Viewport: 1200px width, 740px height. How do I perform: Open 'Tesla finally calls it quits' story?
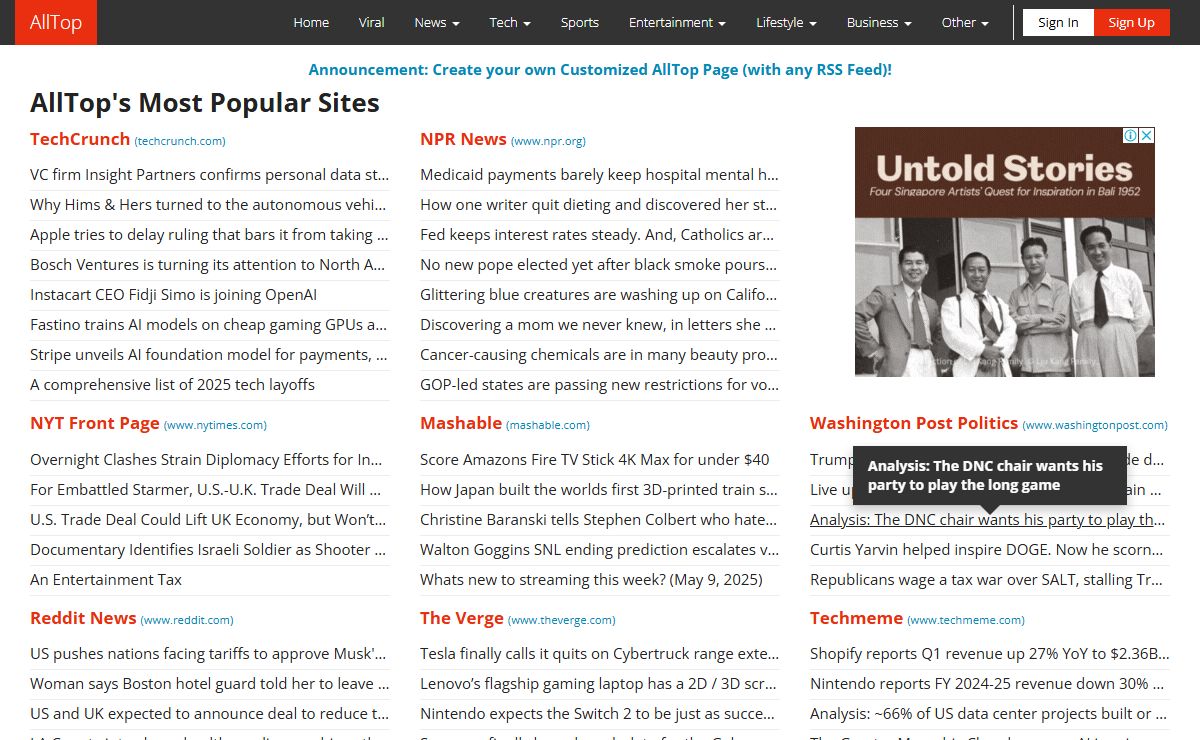(600, 654)
